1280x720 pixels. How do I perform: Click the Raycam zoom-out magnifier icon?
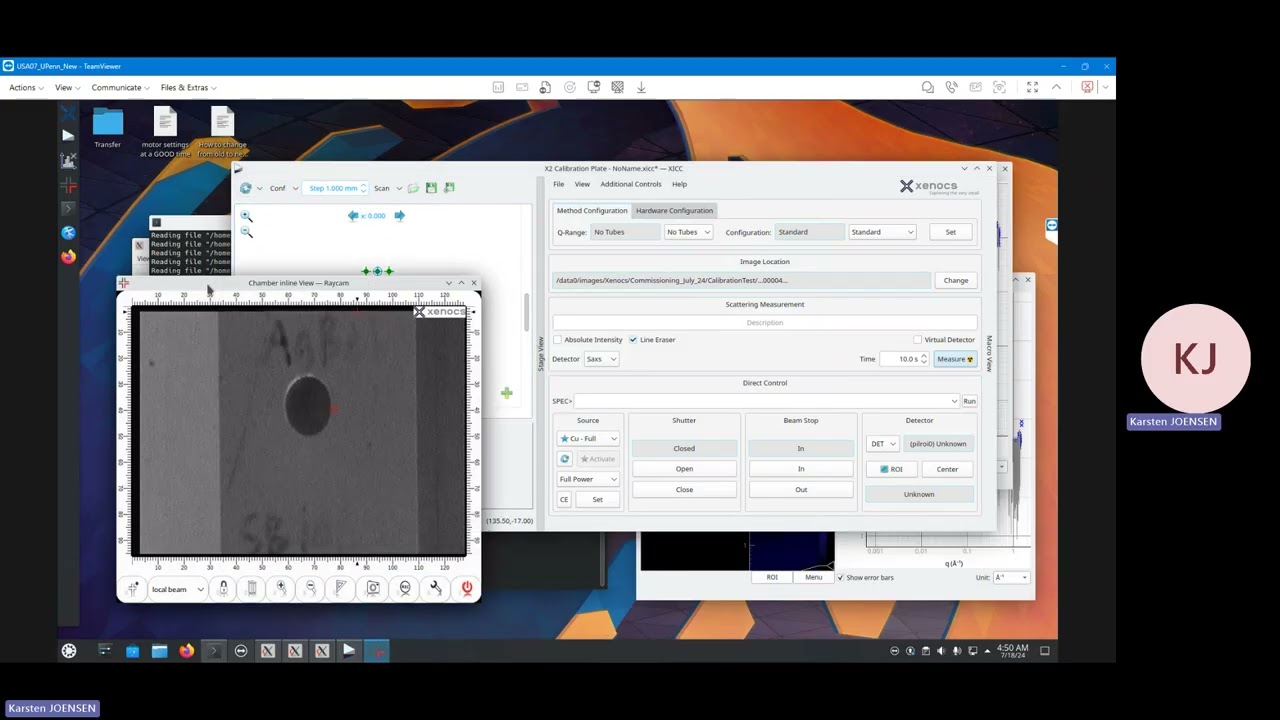coord(311,588)
